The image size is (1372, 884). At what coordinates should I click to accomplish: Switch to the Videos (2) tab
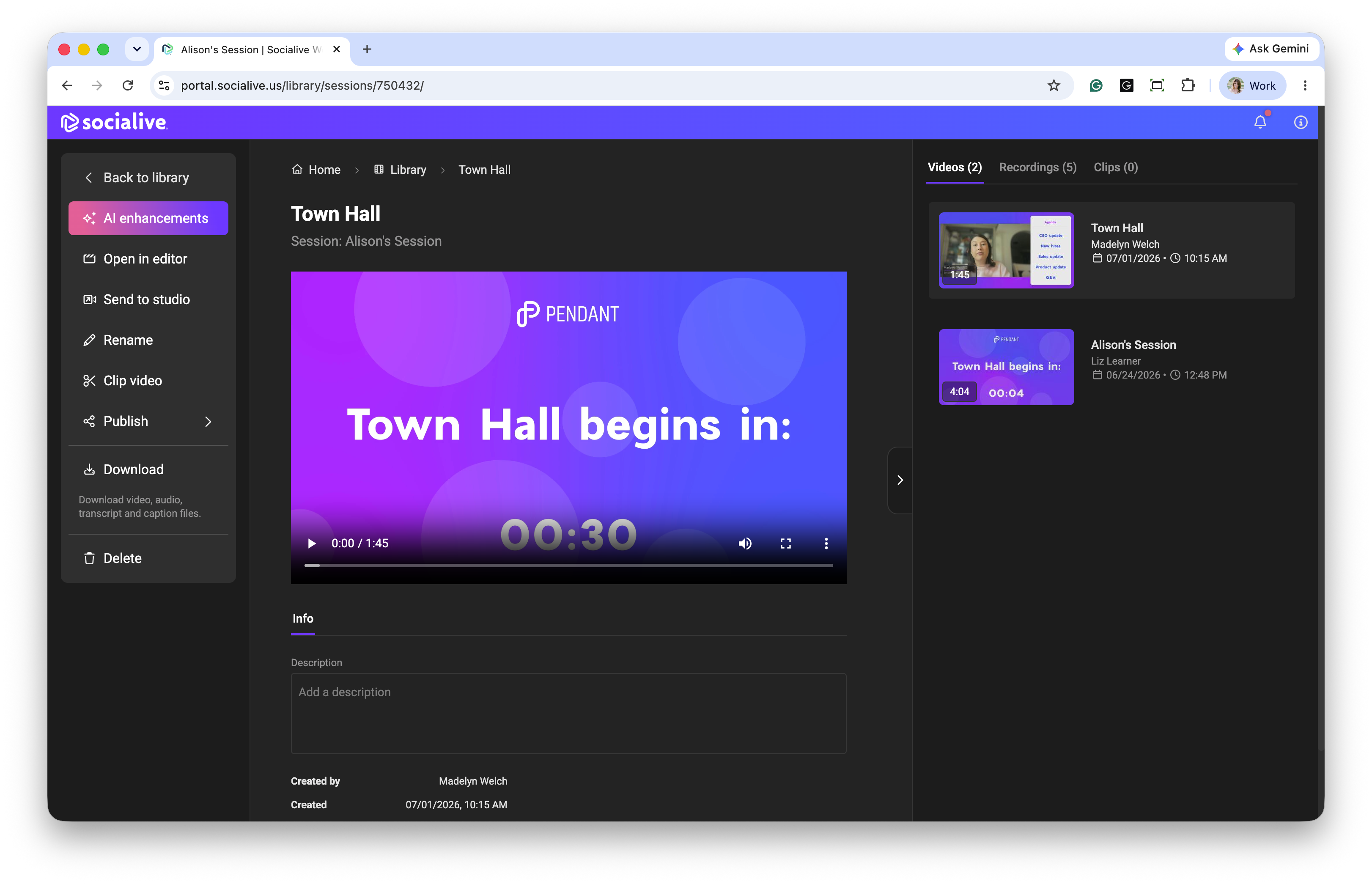coord(955,167)
